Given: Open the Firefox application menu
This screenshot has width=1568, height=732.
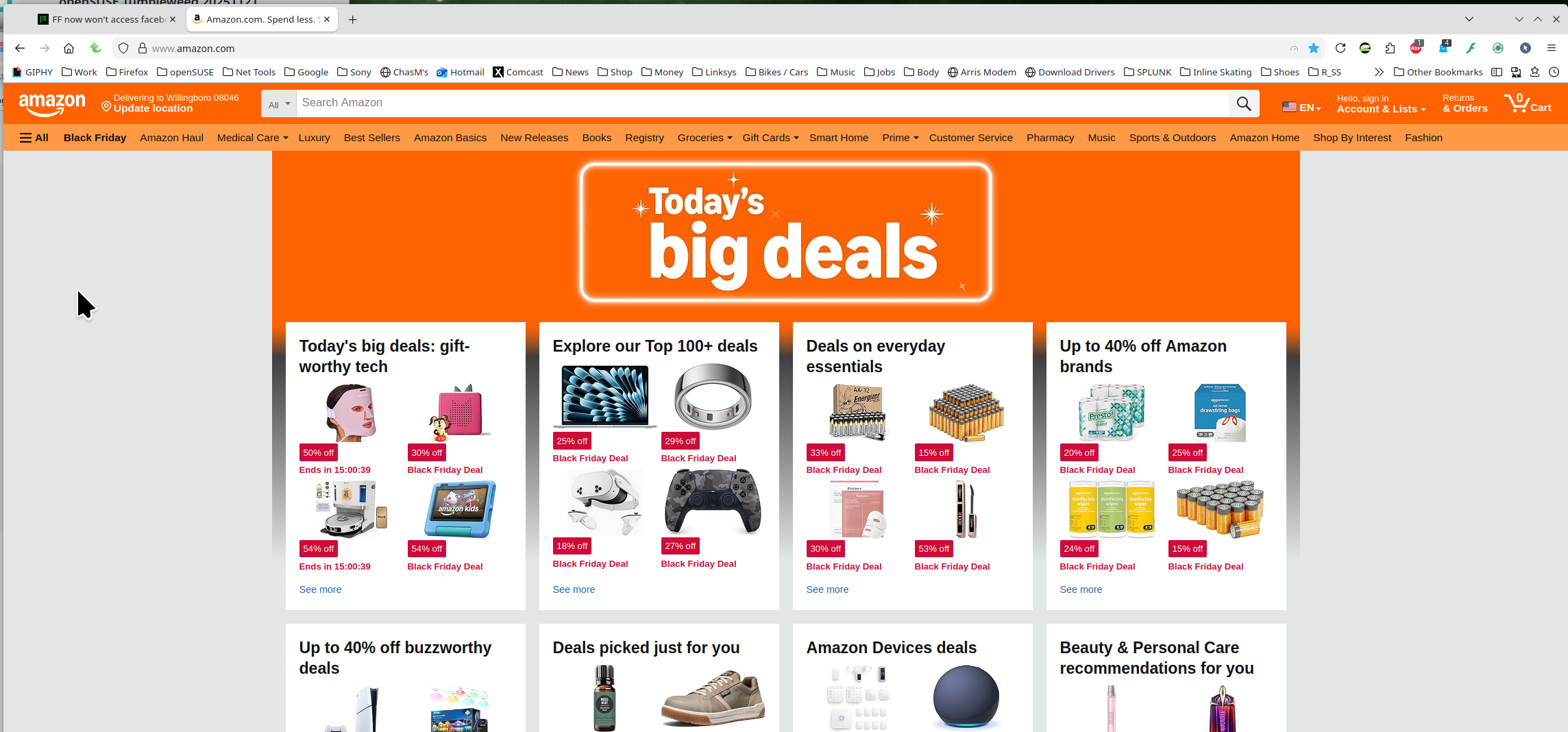Looking at the screenshot, I should 1552,48.
